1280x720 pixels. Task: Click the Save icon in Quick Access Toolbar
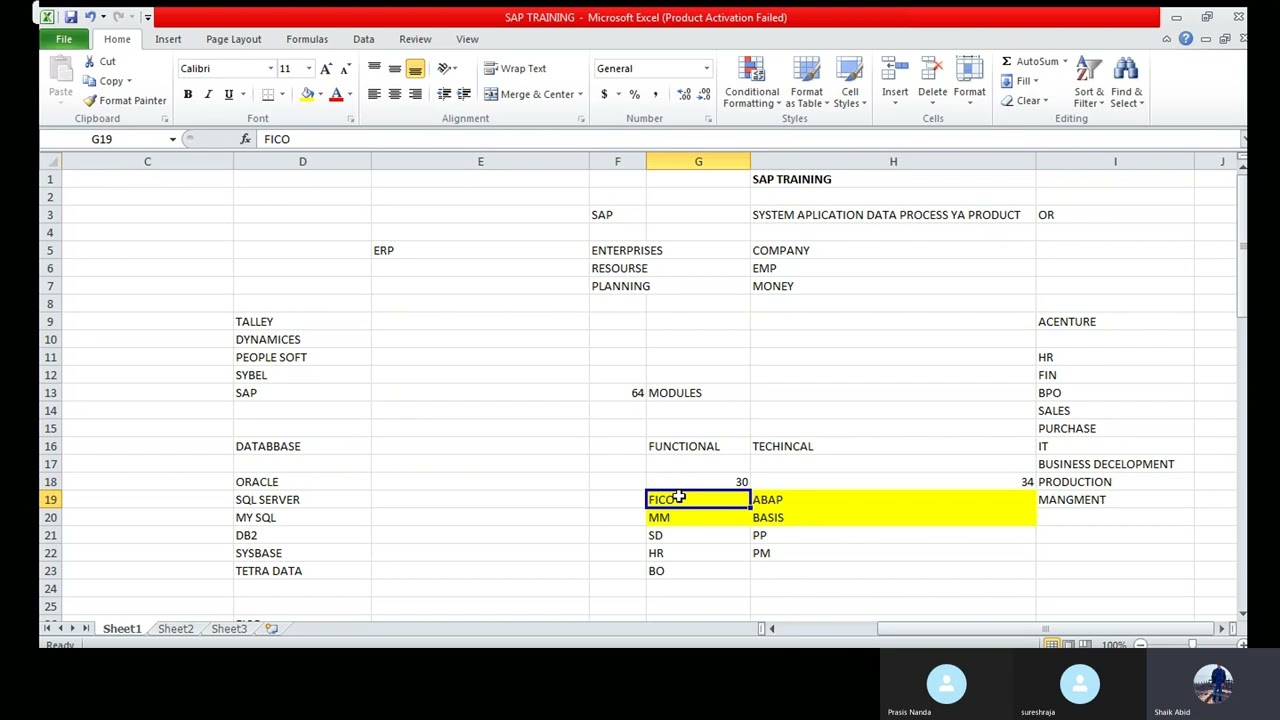[70, 17]
